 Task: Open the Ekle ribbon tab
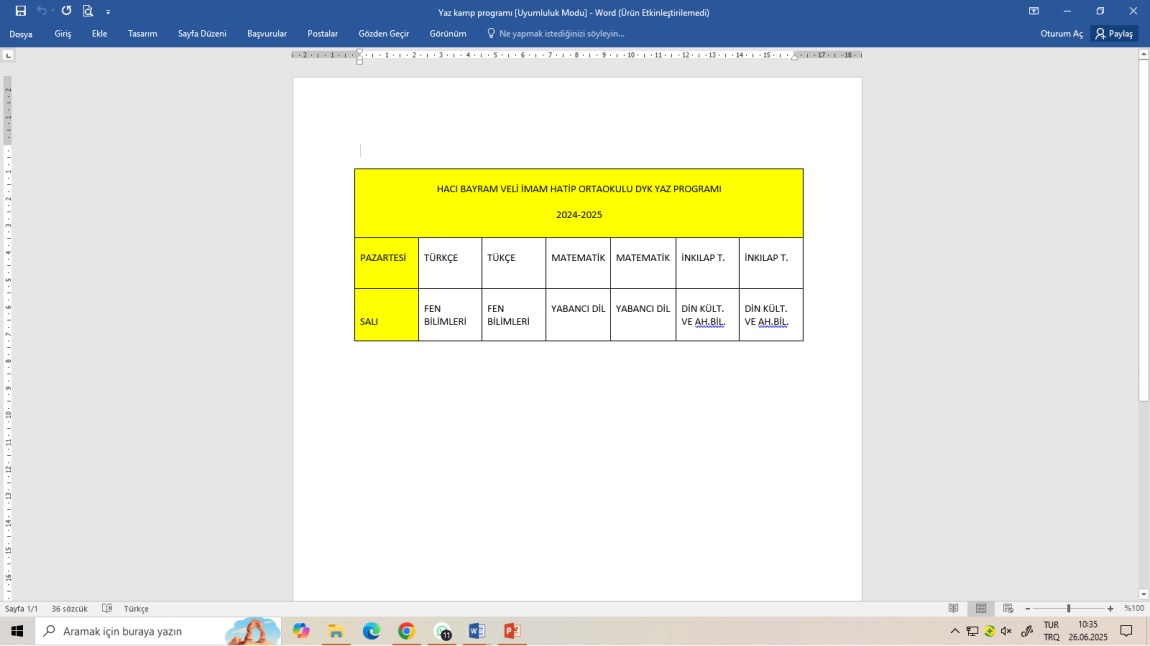pyautogui.click(x=99, y=33)
